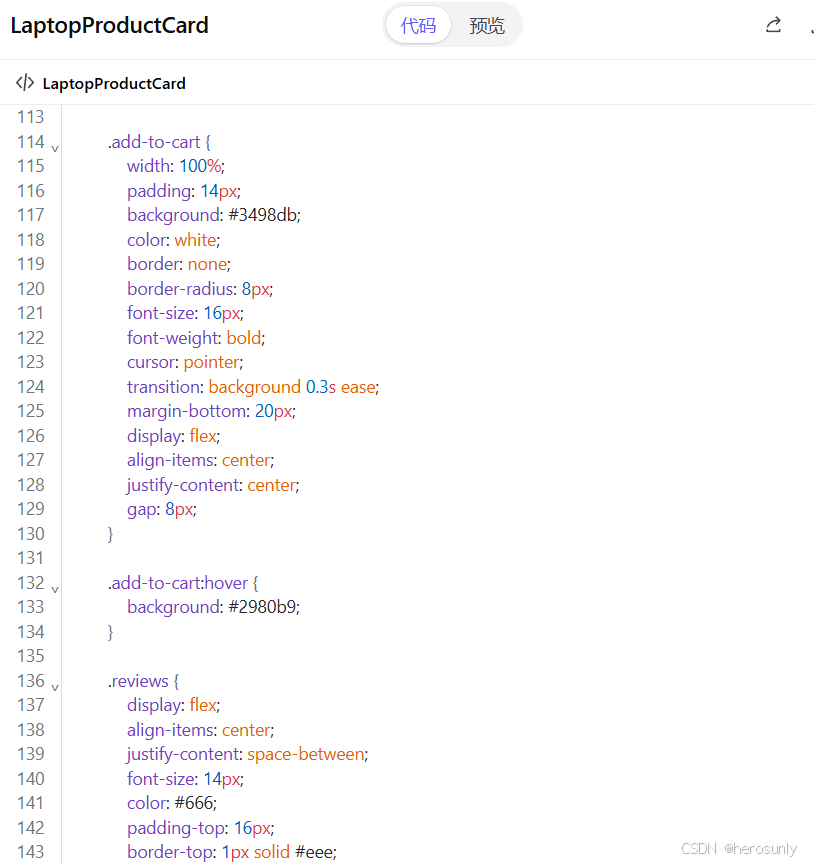Screen dimensions: 814x864
Task: Click the 'border: none;' line
Action: (179, 264)
